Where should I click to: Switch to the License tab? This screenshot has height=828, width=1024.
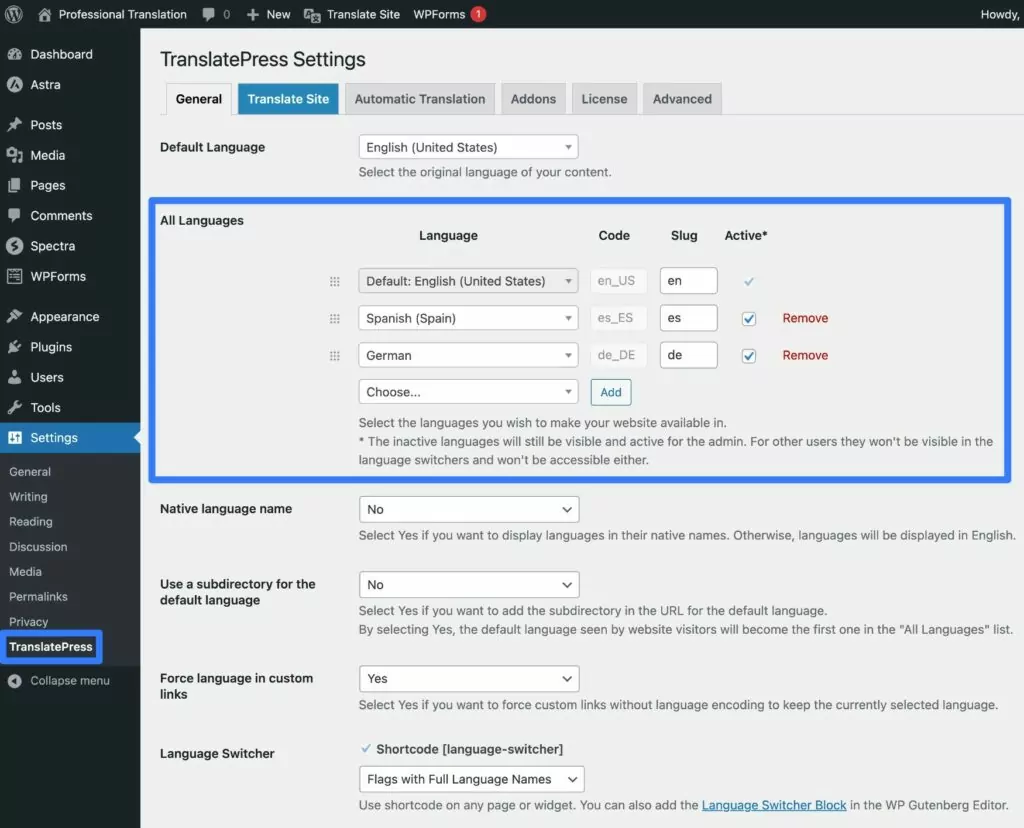[x=604, y=99]
